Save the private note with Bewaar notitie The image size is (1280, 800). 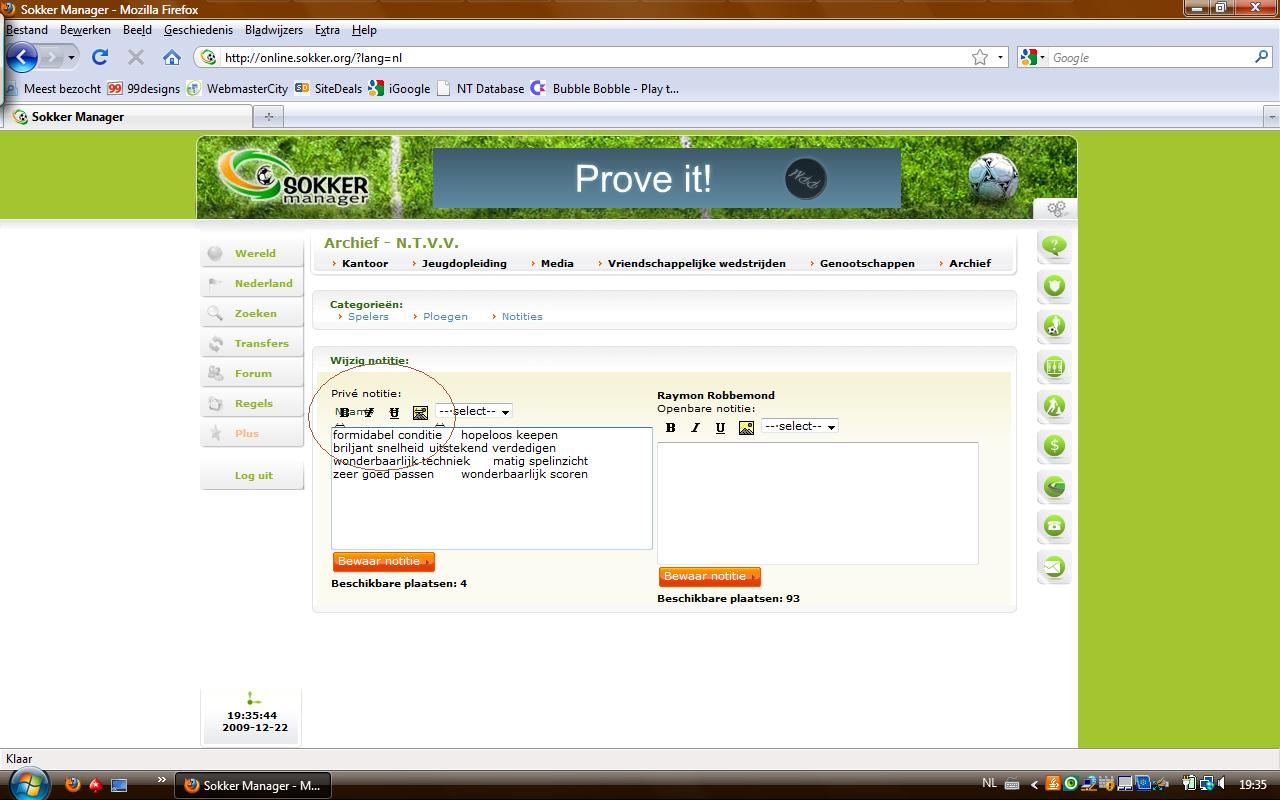click(383, 562)
